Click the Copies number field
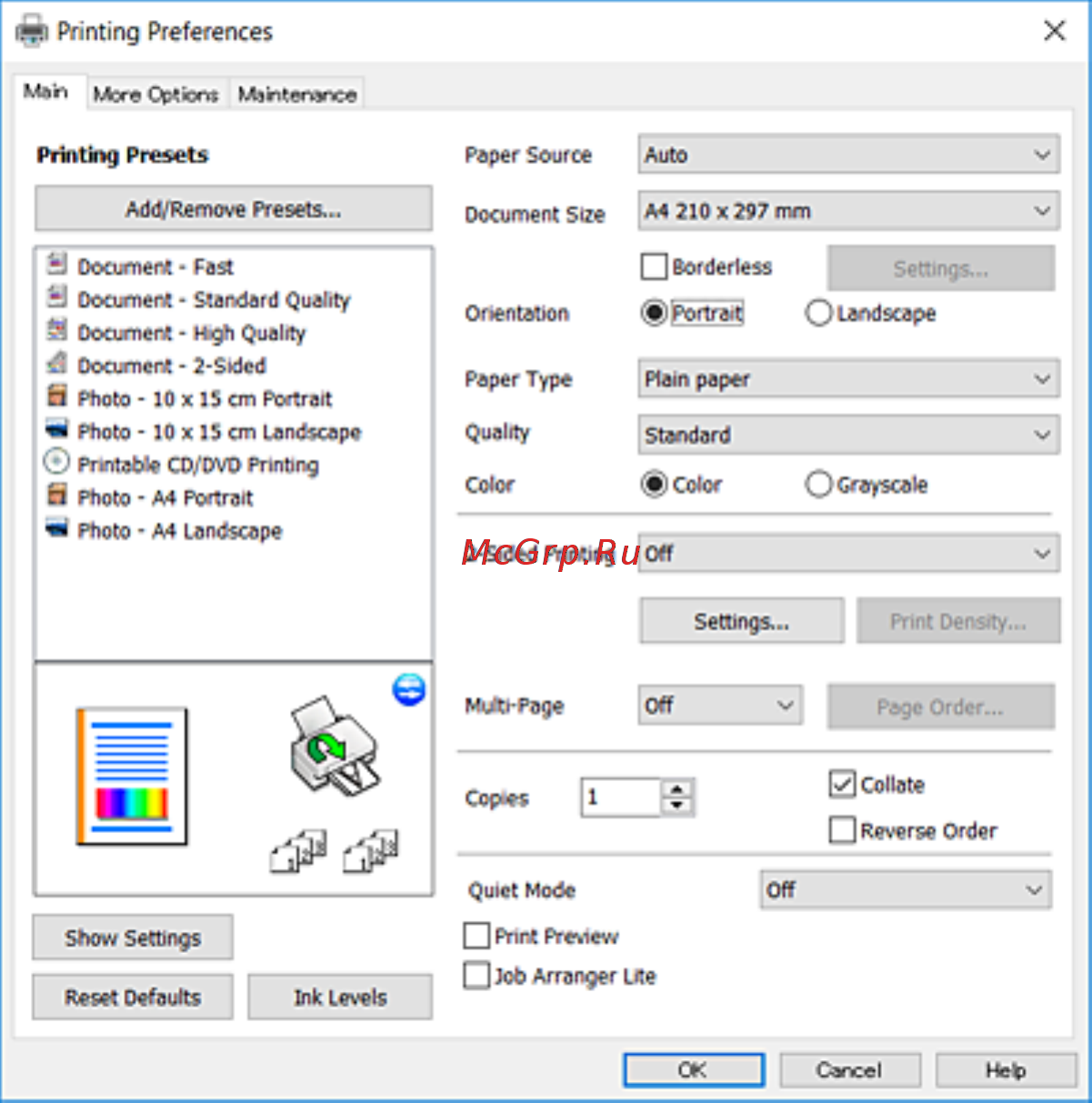 (620, 797)
